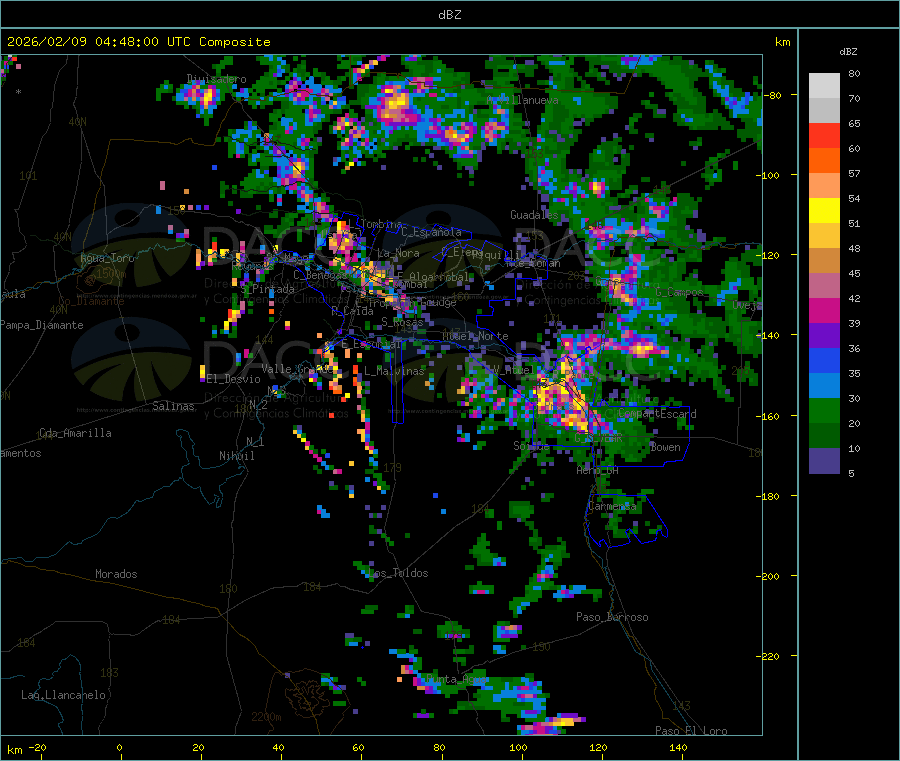900x761 pixels.
Task: Click the 'Salinas' place label
Action: tap(173, 406)
